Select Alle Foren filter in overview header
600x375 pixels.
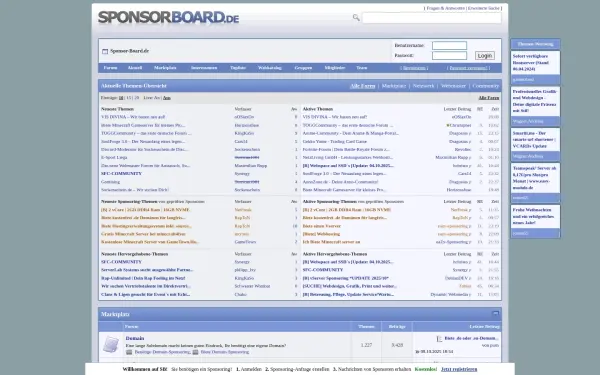(362, 86)
